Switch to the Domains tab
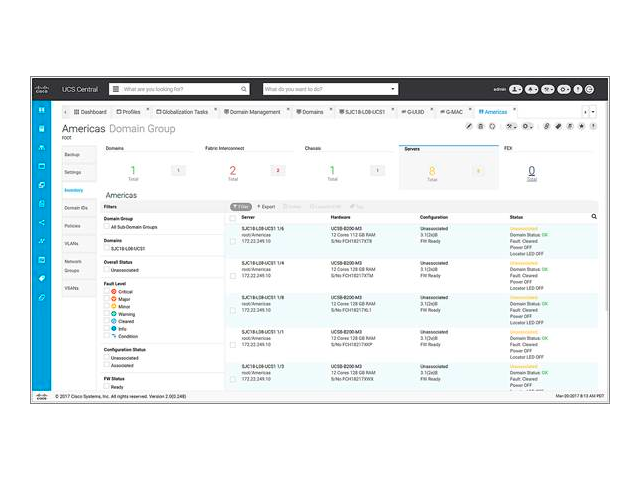The width and height of the screenshot is (640, 480). (x=310, y=112)
